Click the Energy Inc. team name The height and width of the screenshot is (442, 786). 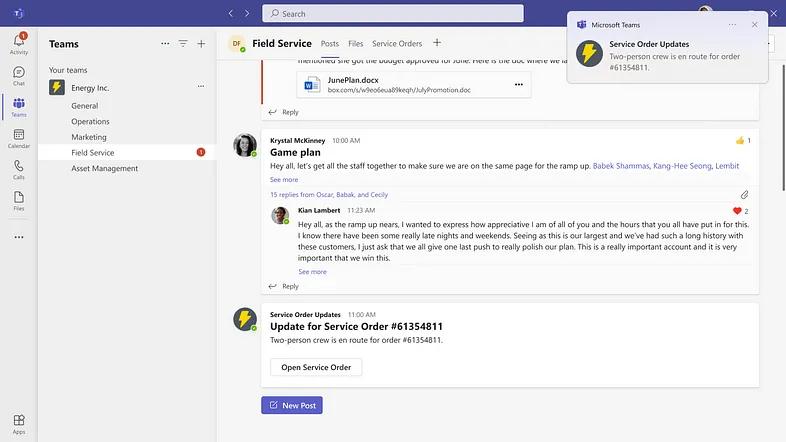point(90,88)
